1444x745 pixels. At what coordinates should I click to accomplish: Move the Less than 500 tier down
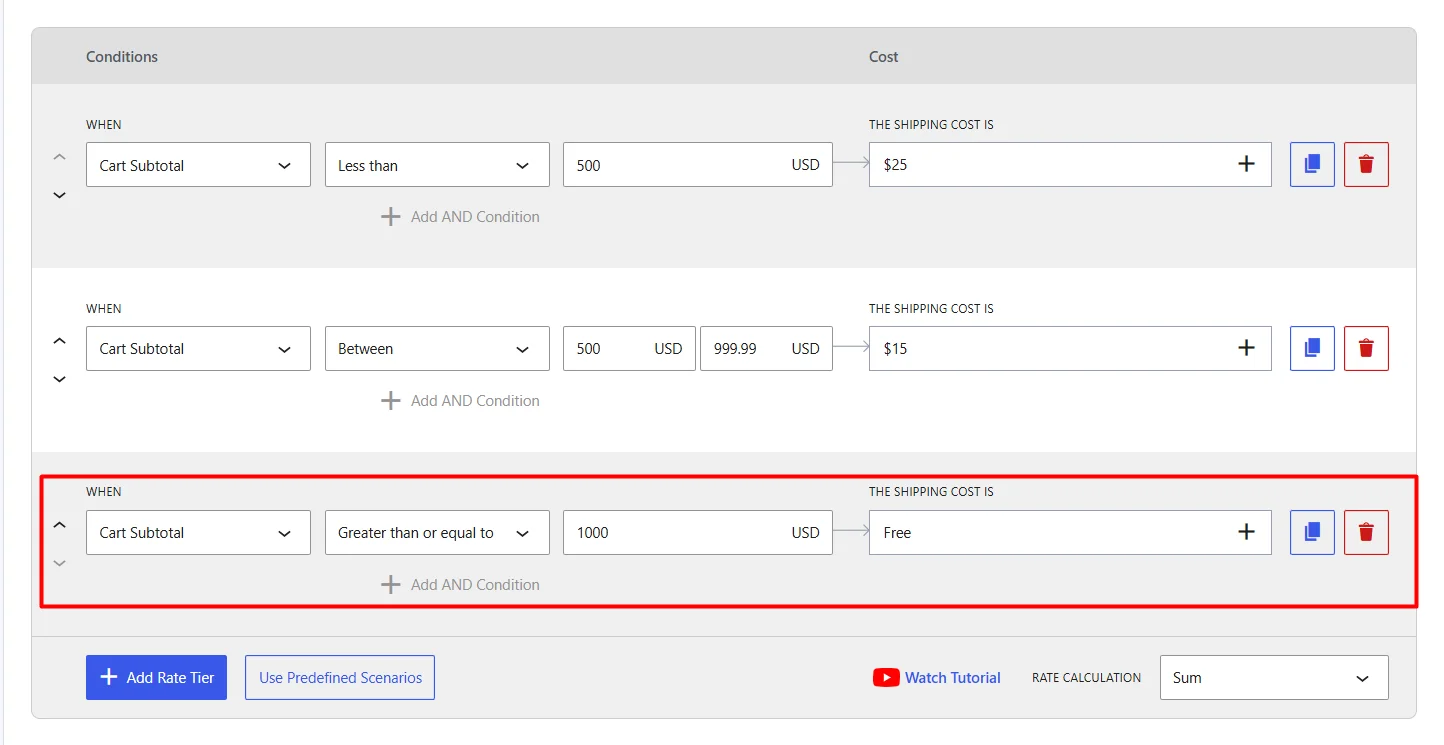(59, 195)
